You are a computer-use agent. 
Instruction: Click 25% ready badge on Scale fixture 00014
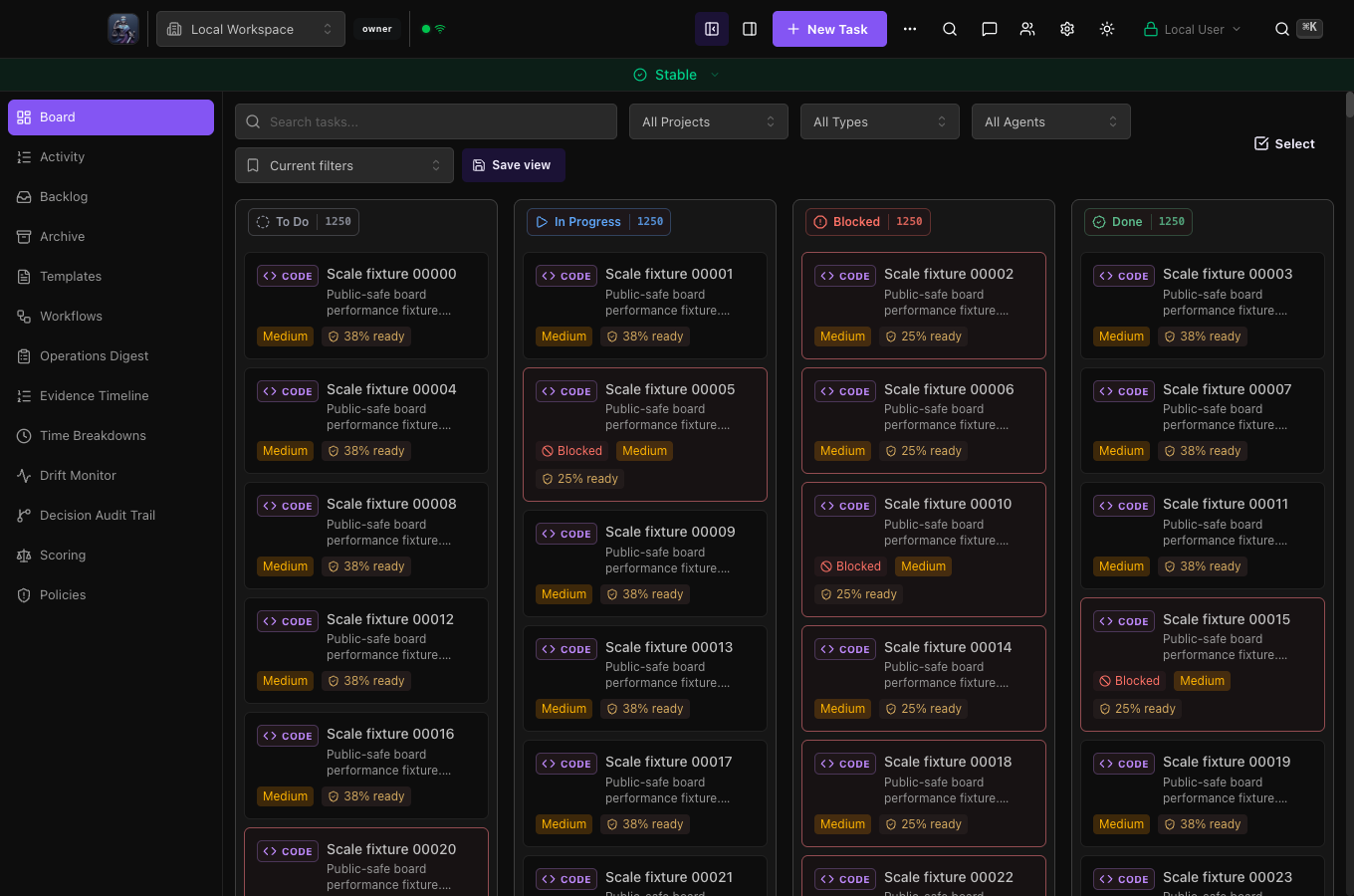(x=924, y=709)
